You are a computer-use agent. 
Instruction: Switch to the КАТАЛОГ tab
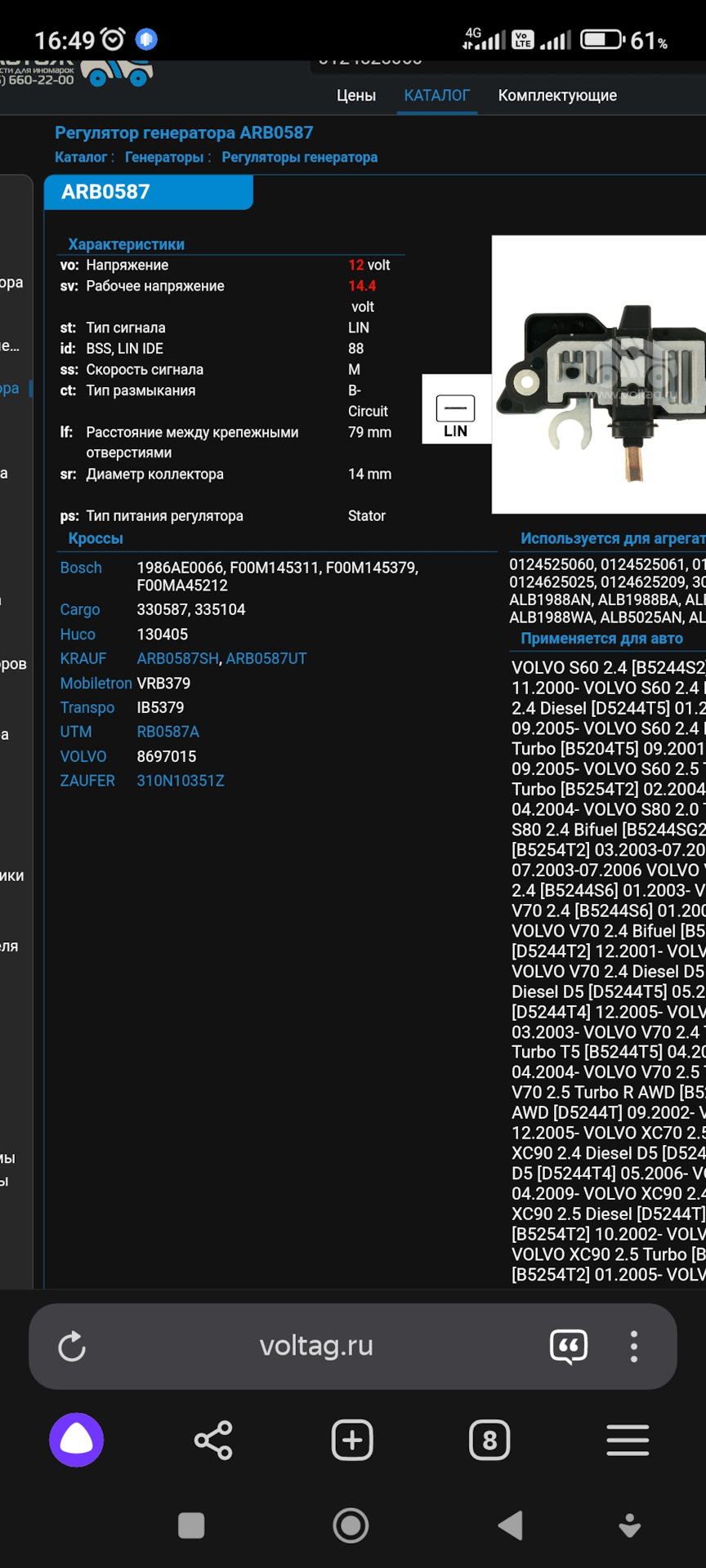pos(437,96)
